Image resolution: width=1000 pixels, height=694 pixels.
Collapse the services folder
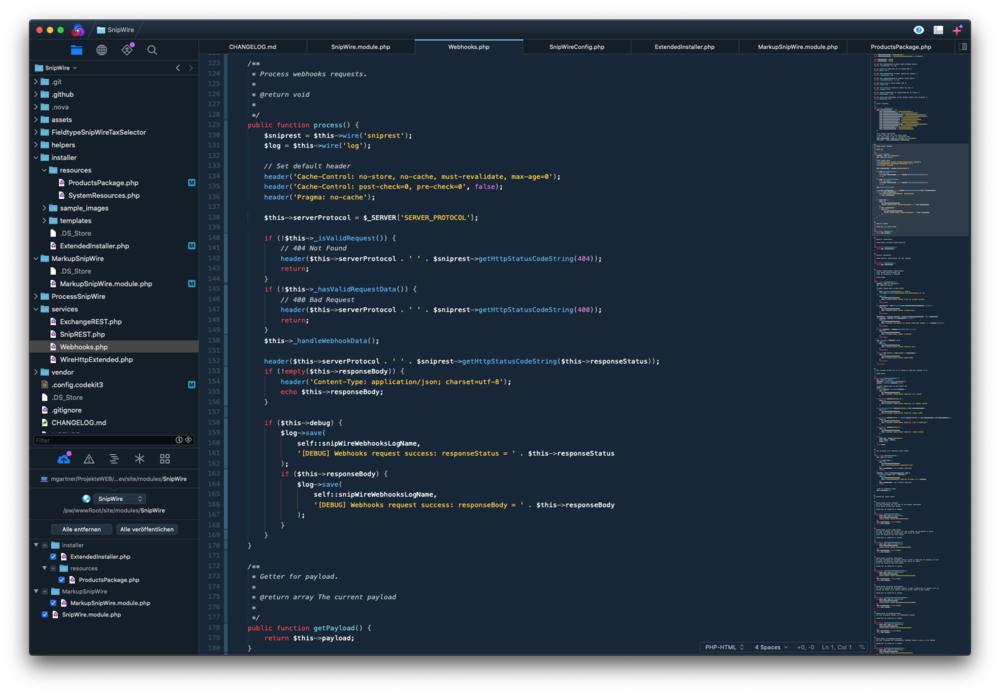35,309
